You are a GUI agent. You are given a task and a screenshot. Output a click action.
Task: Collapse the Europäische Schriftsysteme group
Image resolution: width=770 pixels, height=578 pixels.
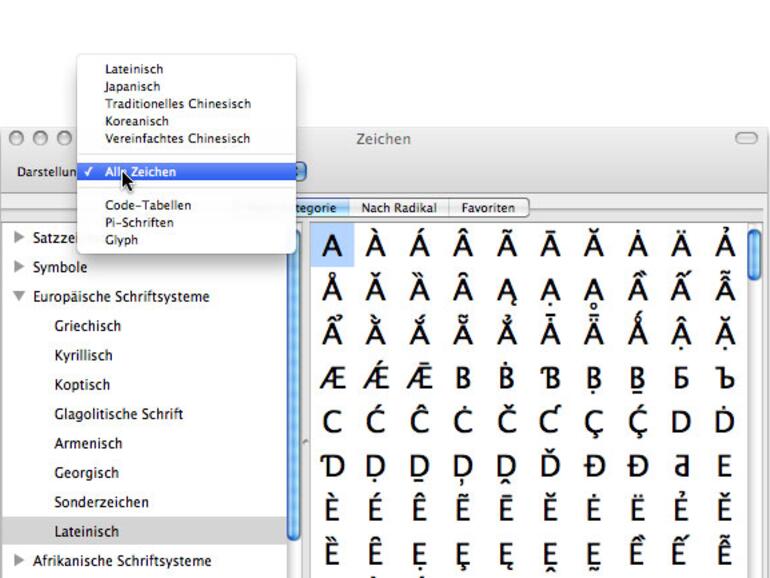click(19, 296)
